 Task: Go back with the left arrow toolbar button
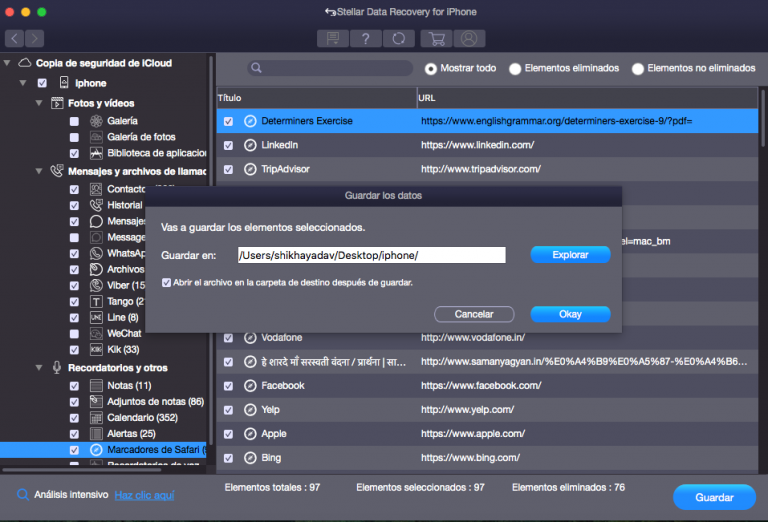pos(15,38)
